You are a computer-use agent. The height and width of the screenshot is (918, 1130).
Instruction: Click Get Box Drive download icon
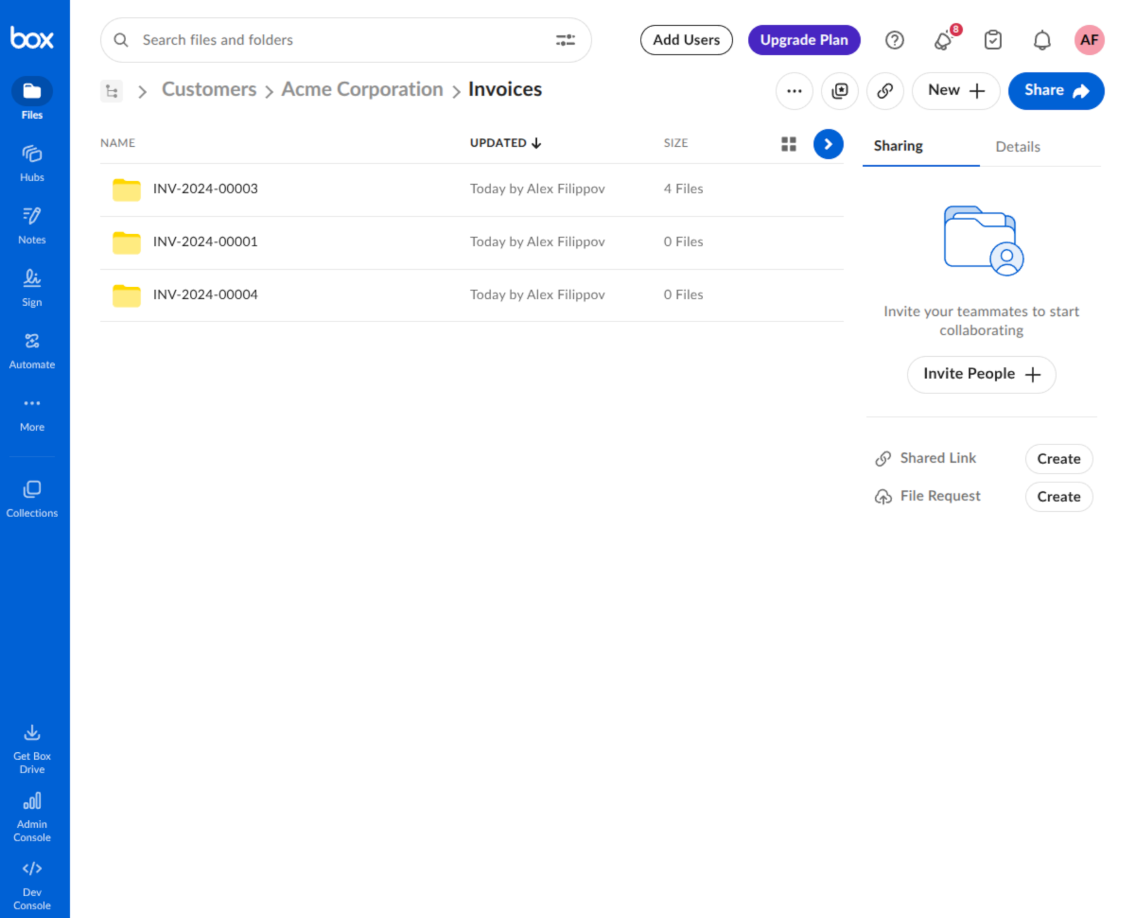point(32,733)
